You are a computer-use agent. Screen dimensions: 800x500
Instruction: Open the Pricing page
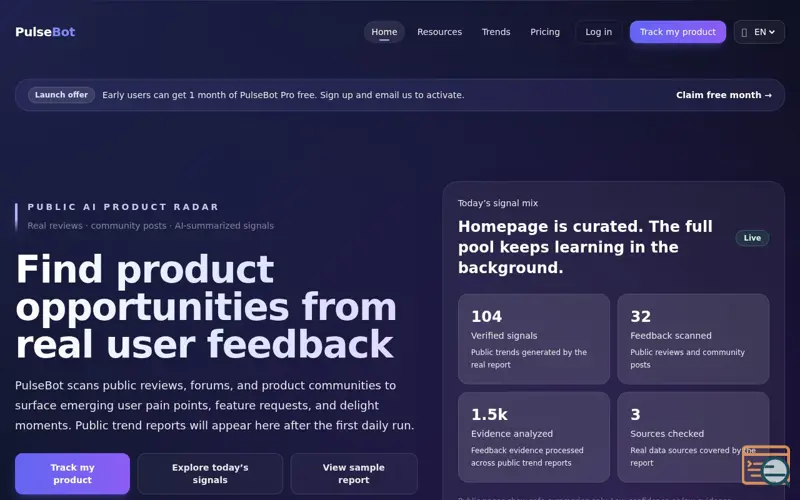tap(545, 32)
